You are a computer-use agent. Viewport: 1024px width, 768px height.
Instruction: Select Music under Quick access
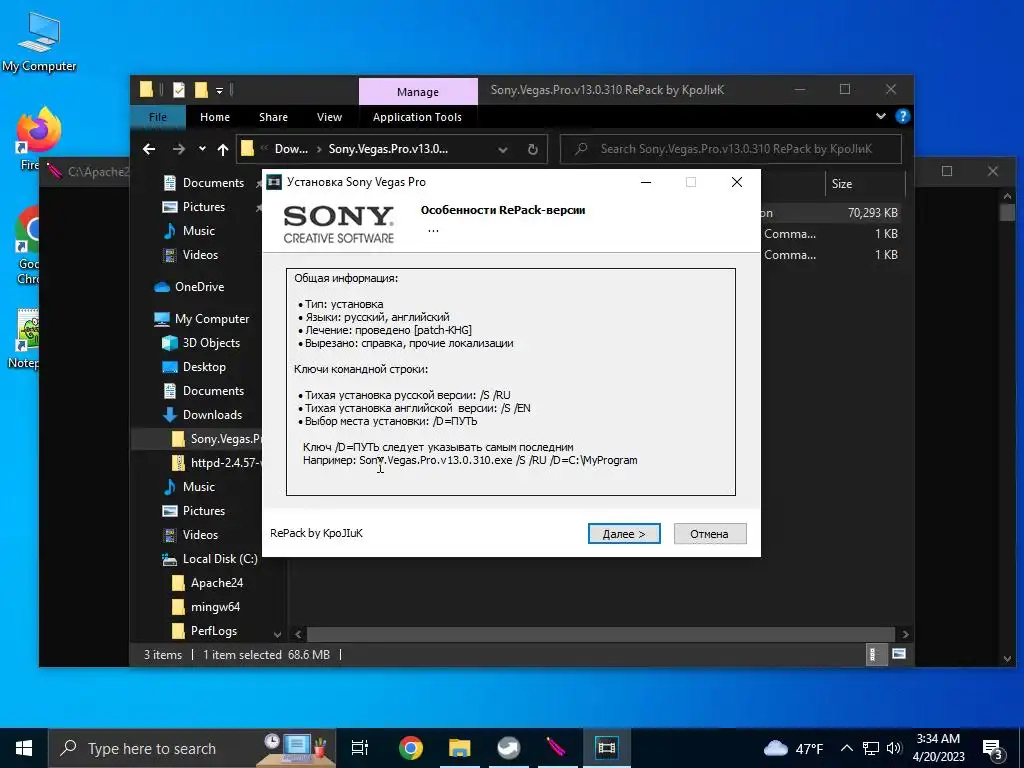click(x=199, y=231)
